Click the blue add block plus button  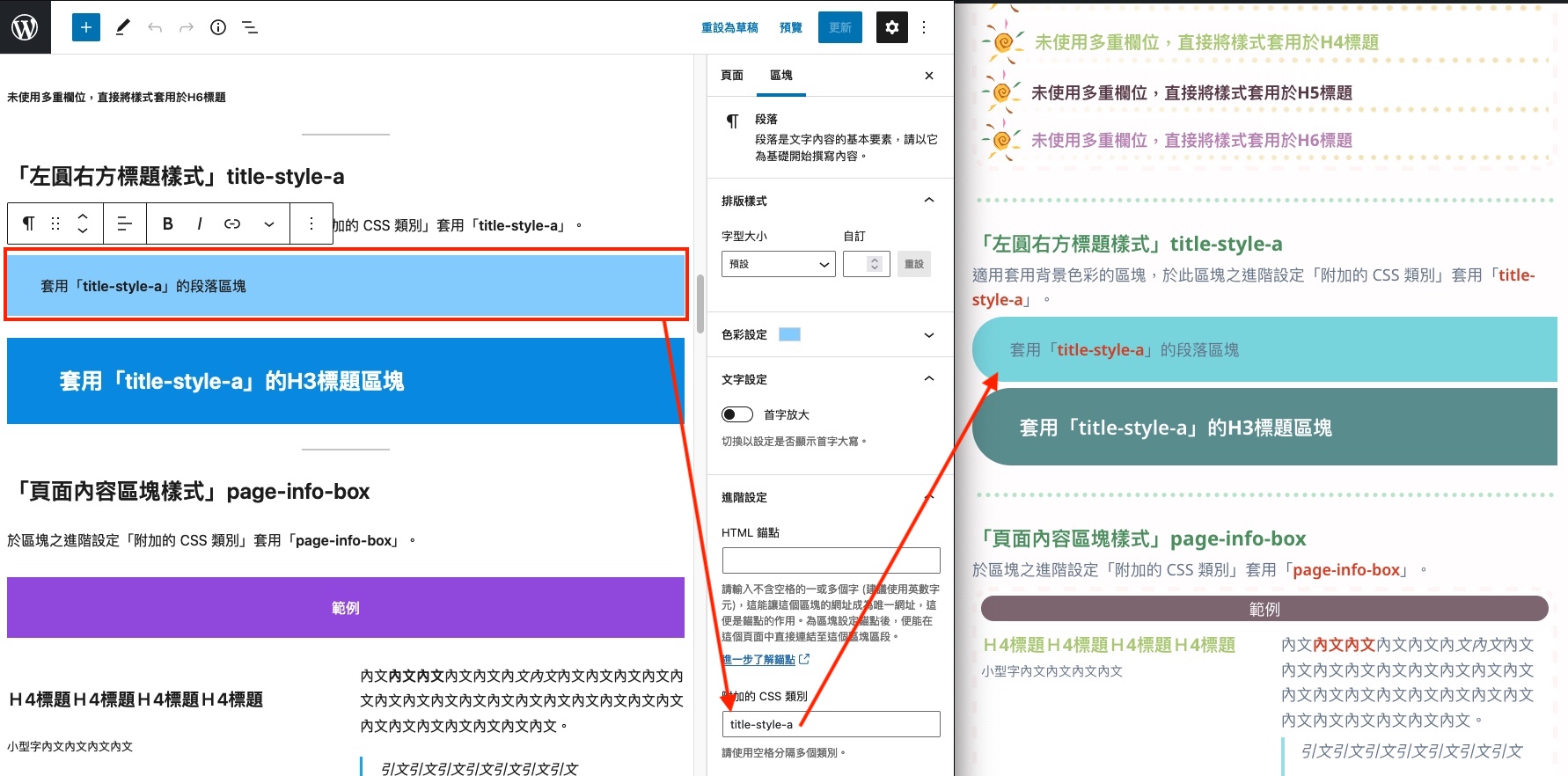(86, 27)
